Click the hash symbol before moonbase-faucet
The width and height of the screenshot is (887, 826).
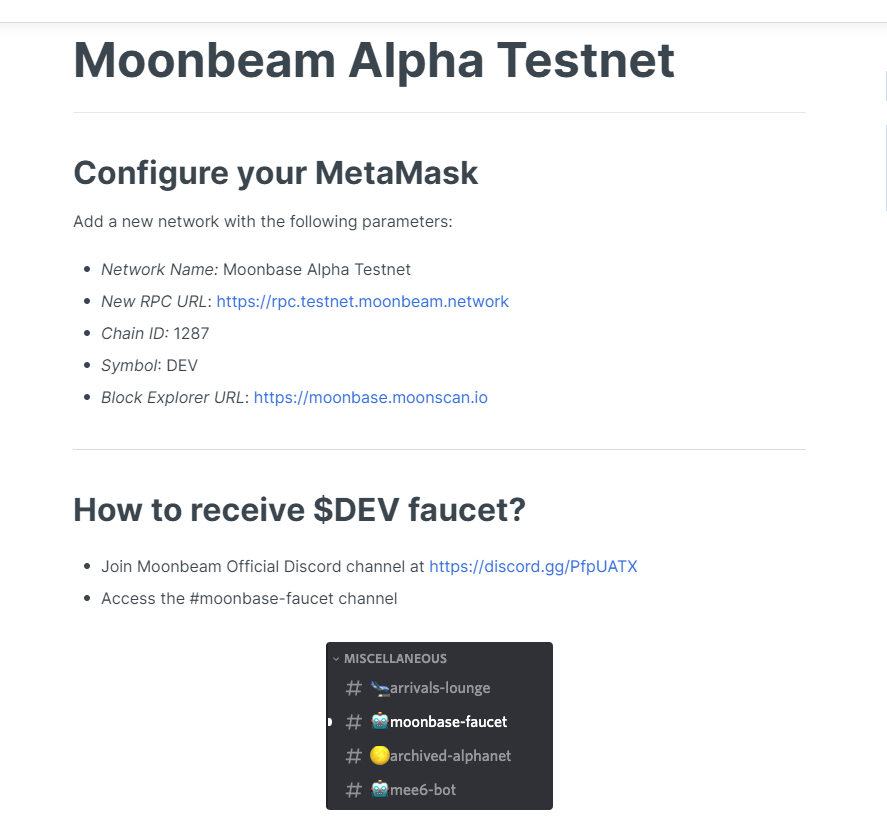tap(353, 722)
